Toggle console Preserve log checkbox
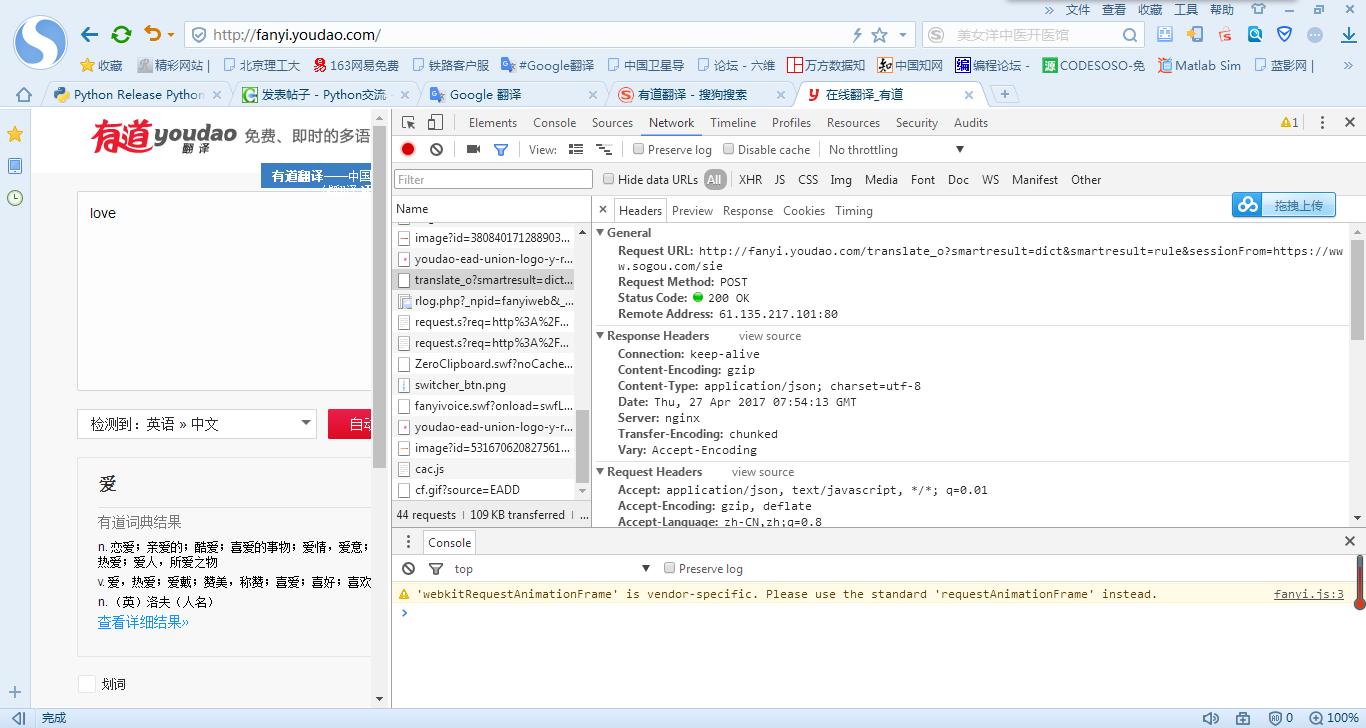This screenshot has width=1366, height=728. (x=670, y=568)
